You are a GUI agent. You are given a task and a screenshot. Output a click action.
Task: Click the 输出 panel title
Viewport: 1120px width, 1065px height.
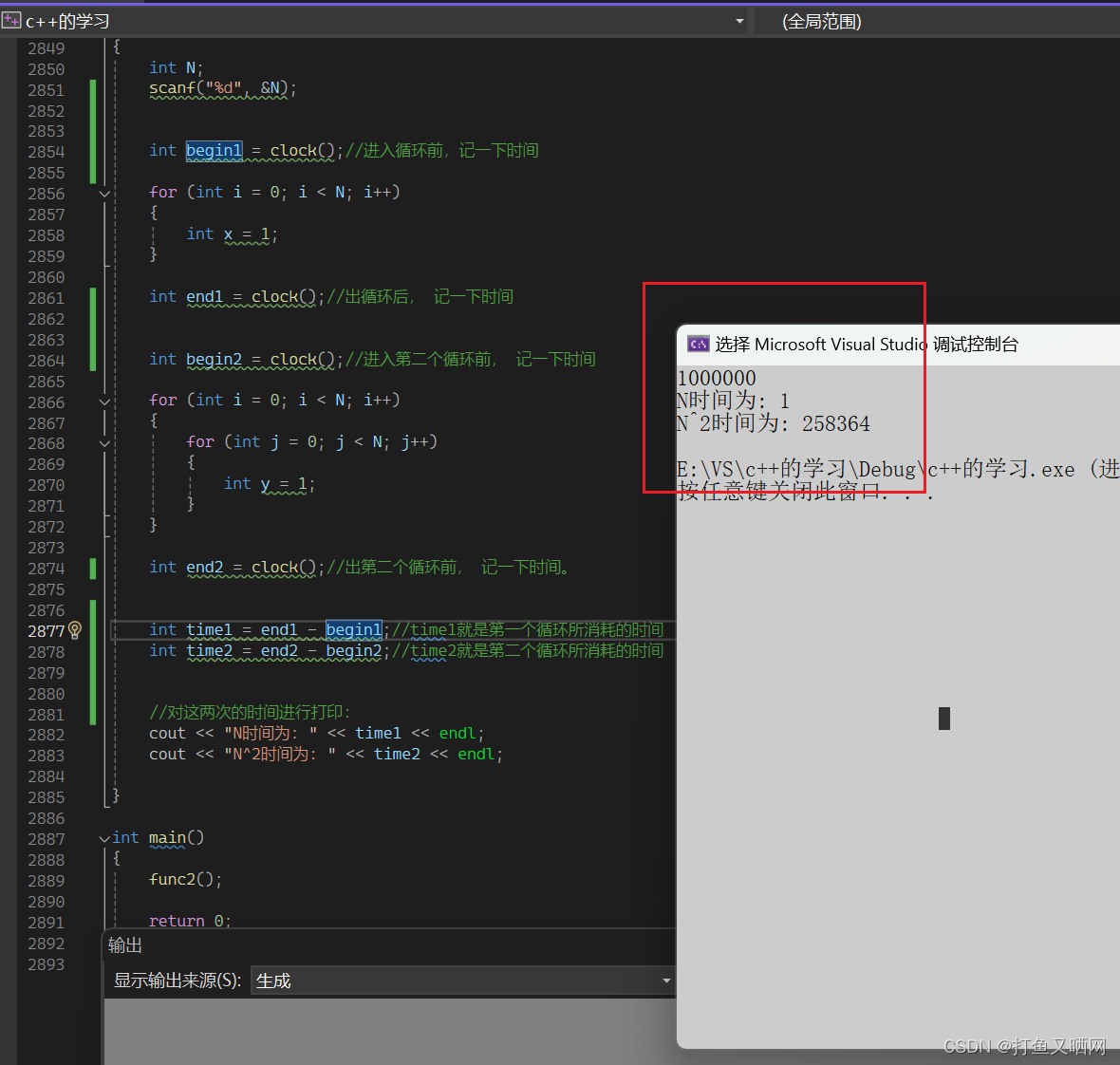pyautogui.click(x=125, y=945)
